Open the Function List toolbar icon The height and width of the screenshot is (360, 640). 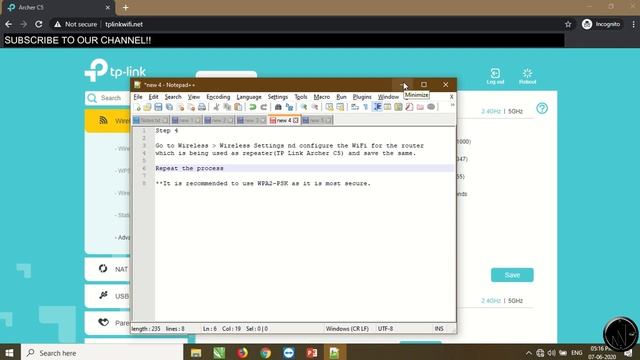click(409, 107)
